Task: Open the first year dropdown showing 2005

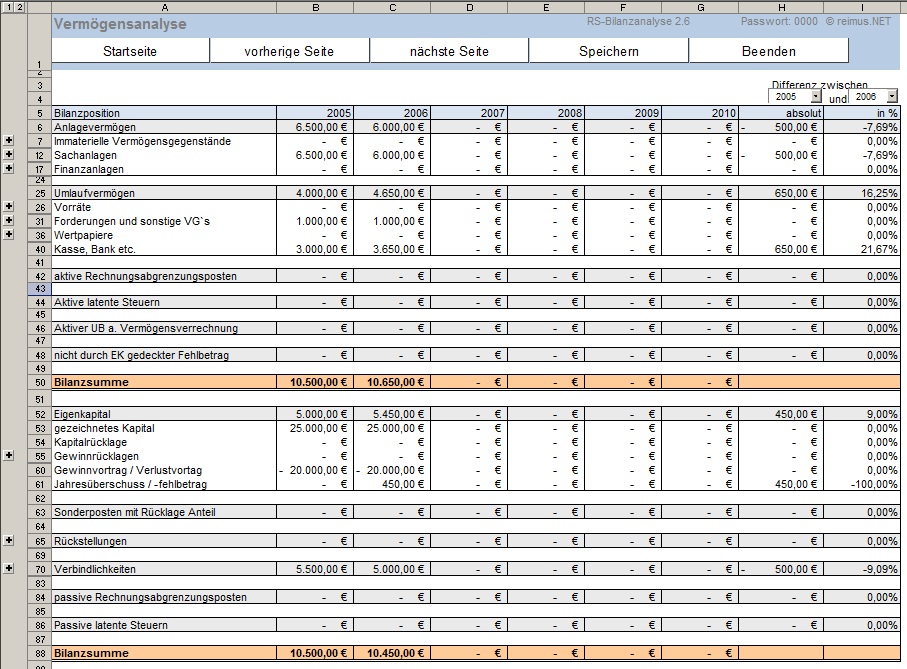Action: click(816, 97)
